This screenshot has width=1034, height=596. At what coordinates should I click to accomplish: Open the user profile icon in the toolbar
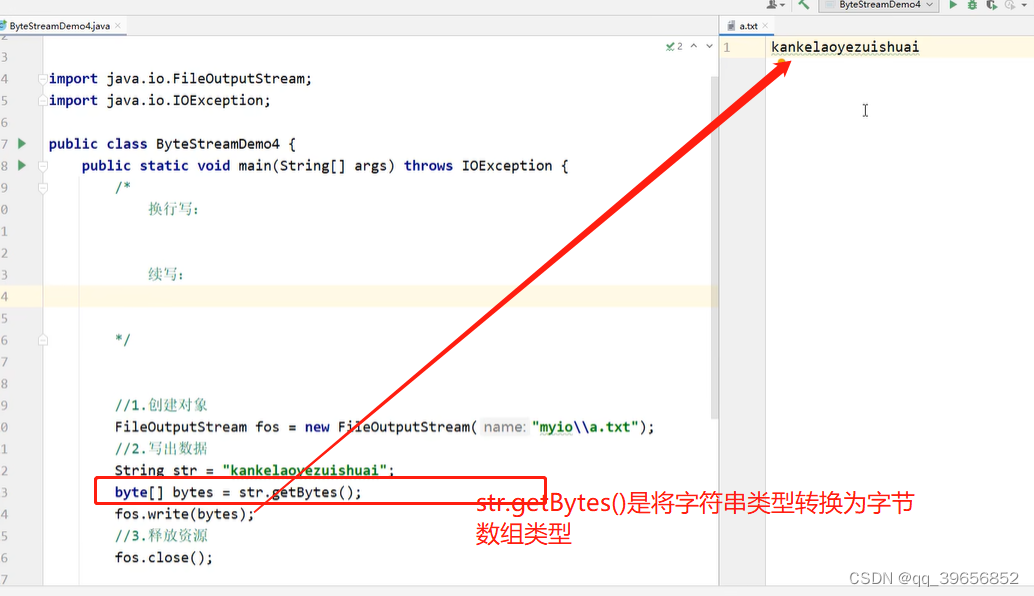(771, 6)
